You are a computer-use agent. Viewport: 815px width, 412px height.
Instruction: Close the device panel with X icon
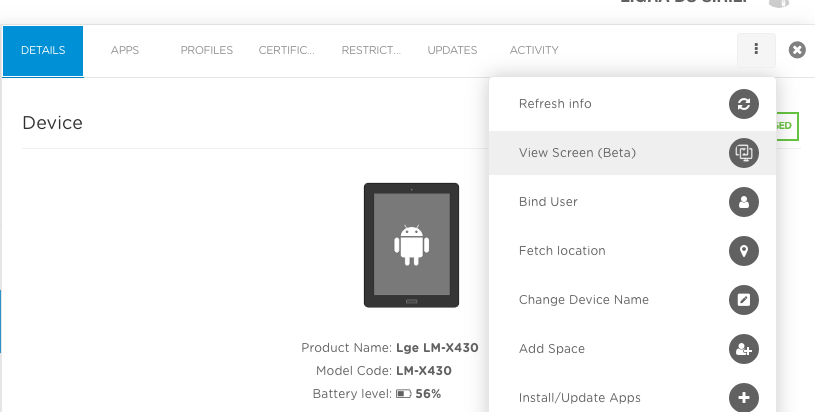point(797,50)
